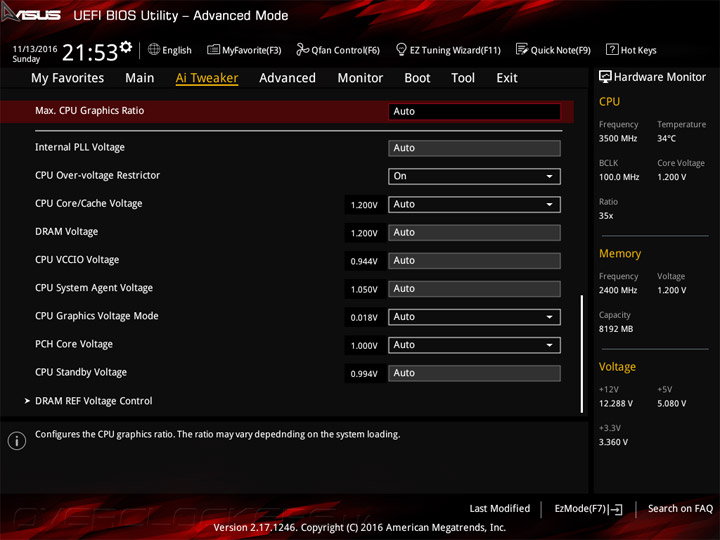Go to the Advanced tab

287,78
